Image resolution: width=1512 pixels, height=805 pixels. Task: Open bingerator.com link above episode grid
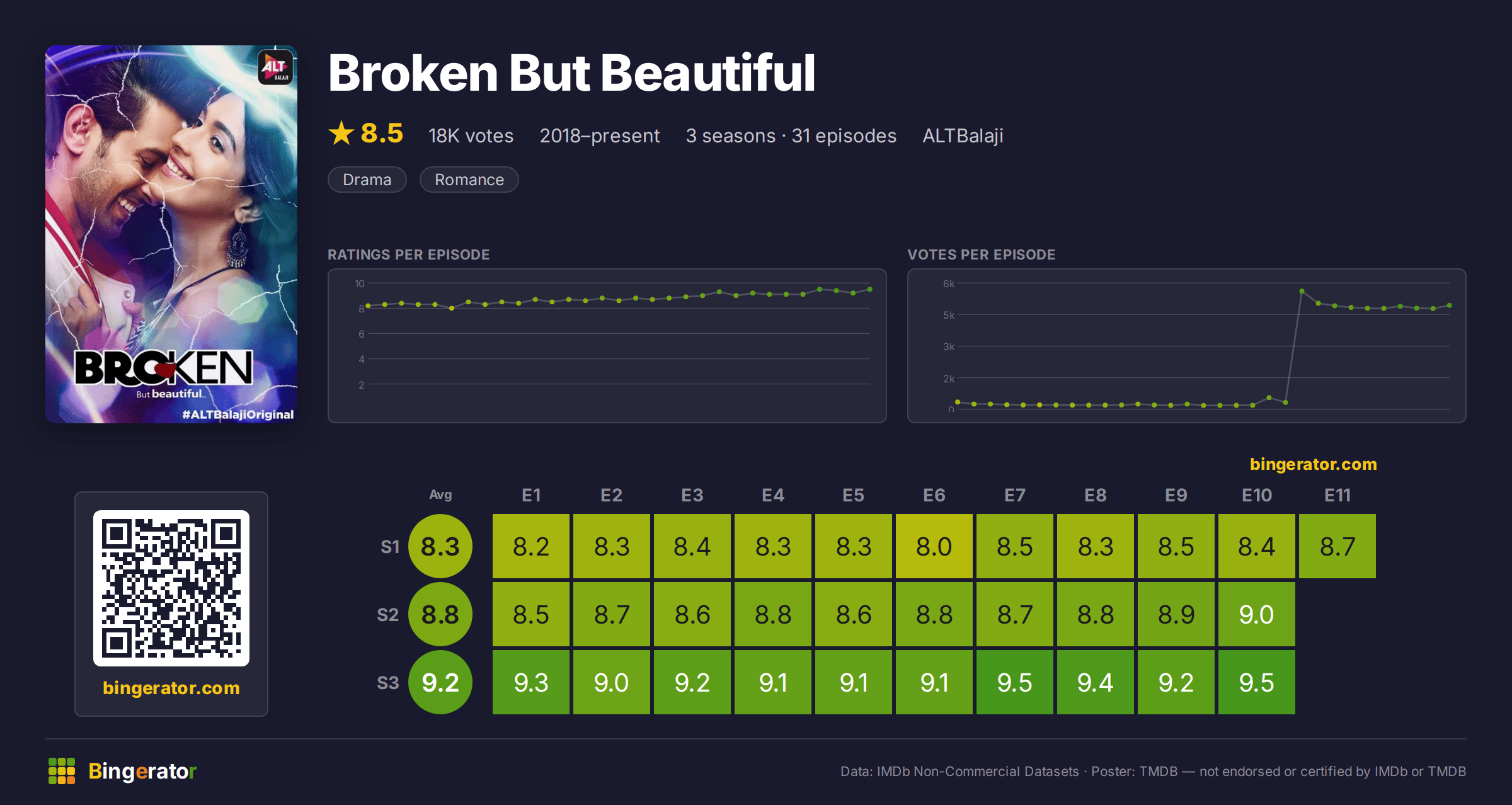[1314, 464]
